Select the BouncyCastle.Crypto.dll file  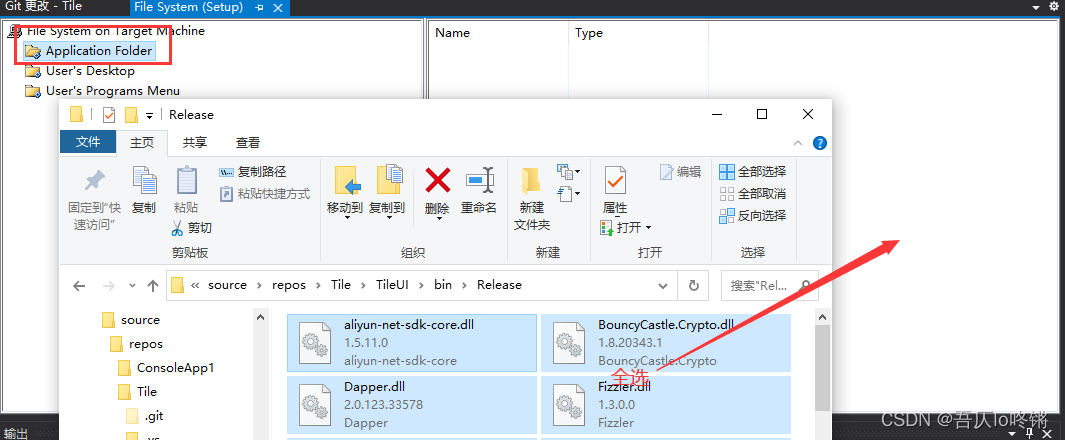[x=666, y=343]
